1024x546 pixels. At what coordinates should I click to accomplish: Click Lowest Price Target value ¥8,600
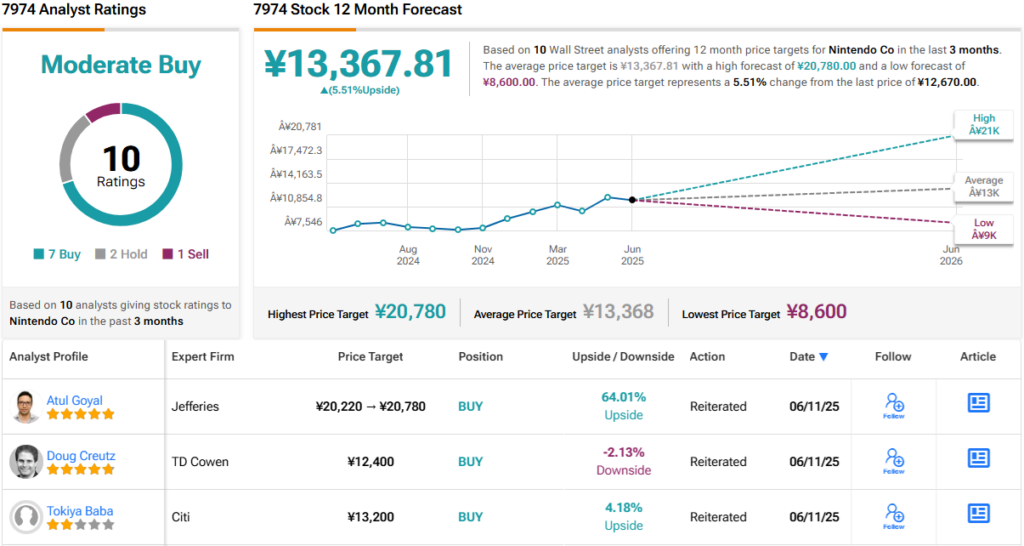(816, 312)
